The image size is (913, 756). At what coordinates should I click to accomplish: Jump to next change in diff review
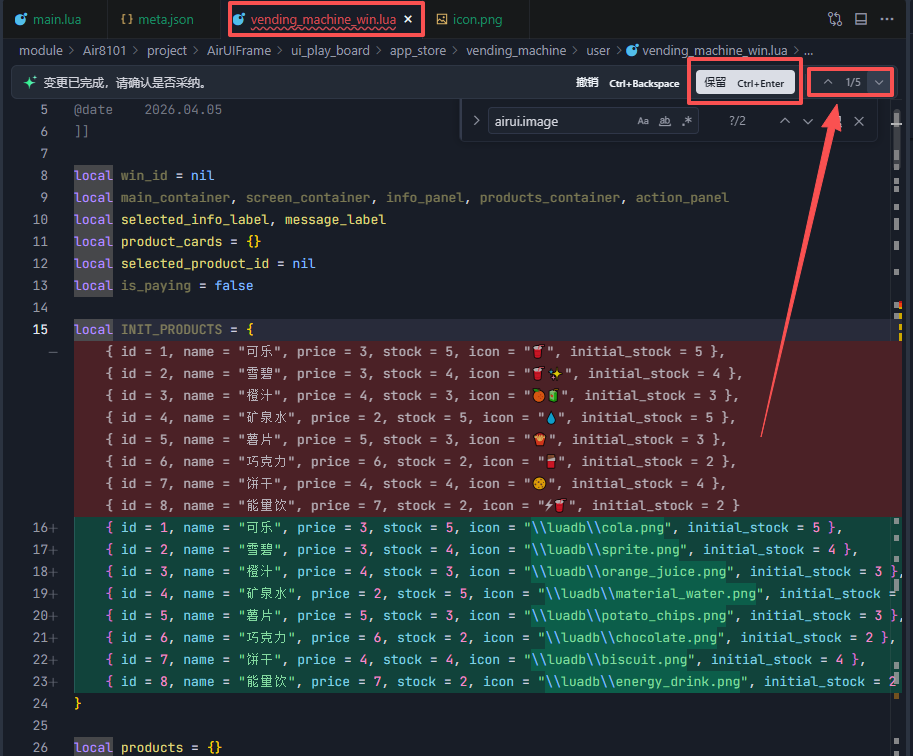click(879, 82)
